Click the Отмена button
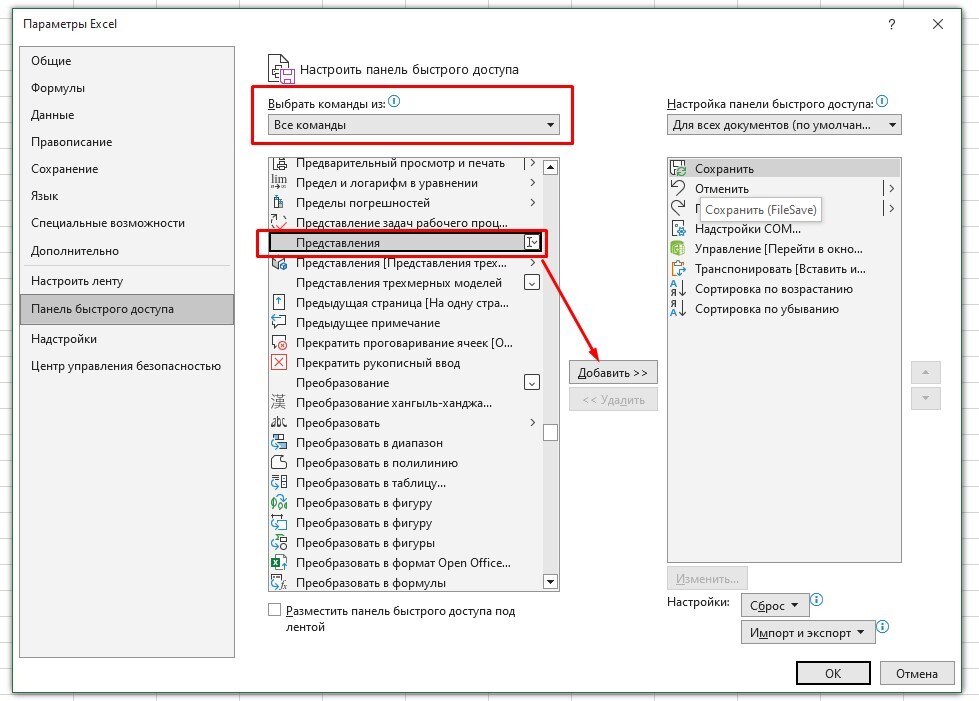 pos(917,674)
